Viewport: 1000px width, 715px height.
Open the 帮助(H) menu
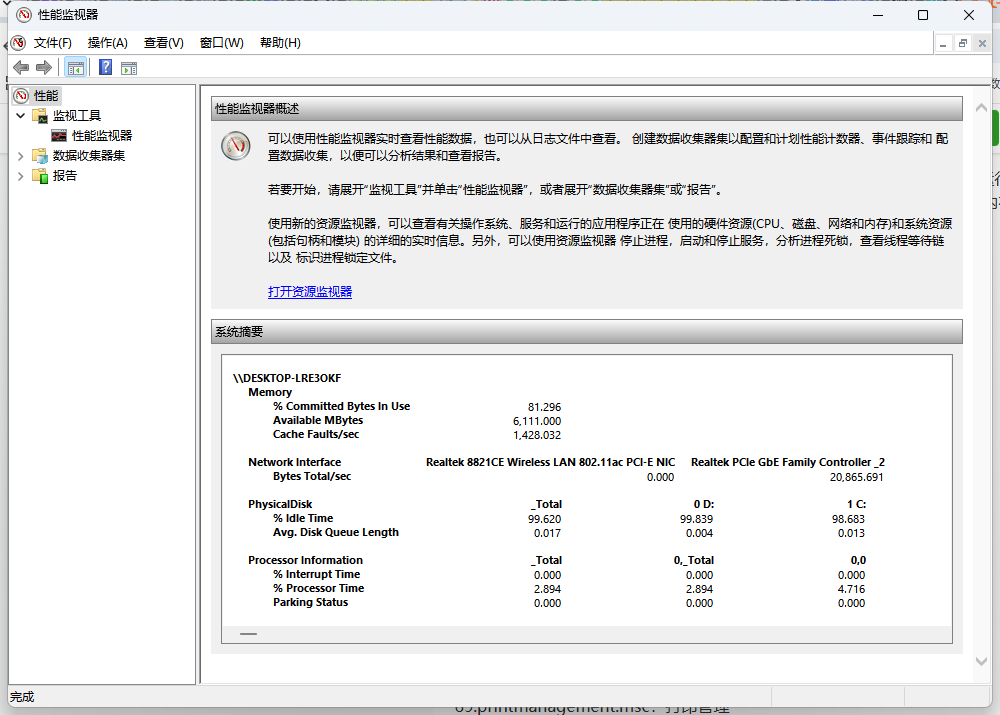(281, 43)
